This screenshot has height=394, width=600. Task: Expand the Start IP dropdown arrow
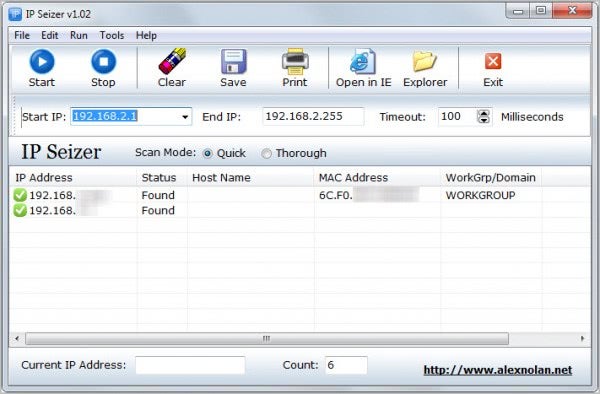[185, 117]
